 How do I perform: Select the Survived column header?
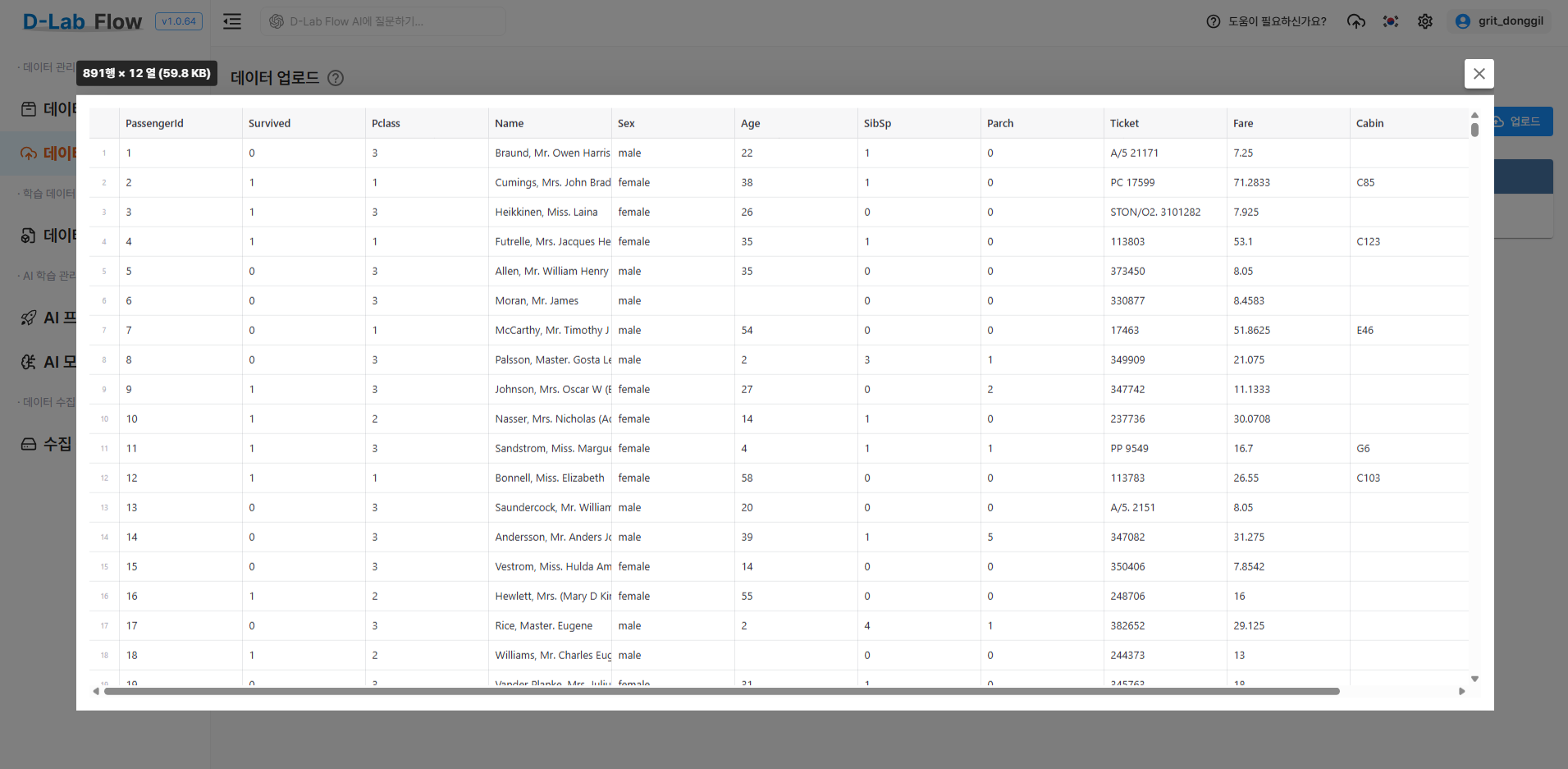(269, 123)
